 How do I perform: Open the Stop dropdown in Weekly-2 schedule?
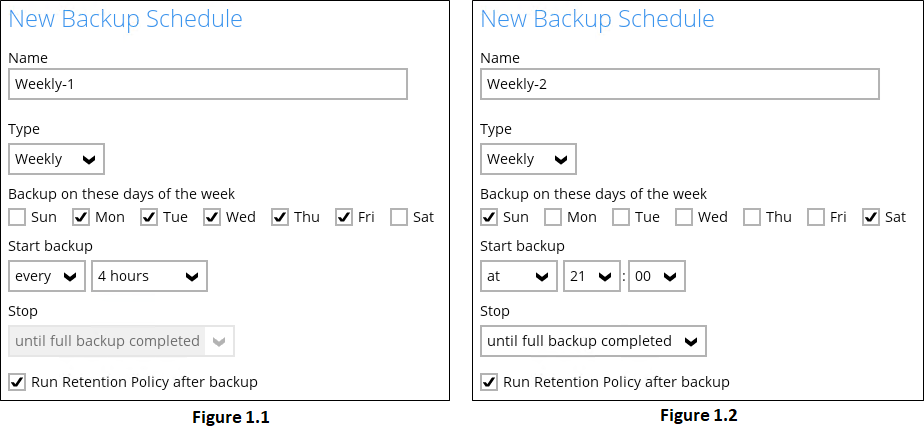pos(593,341)
